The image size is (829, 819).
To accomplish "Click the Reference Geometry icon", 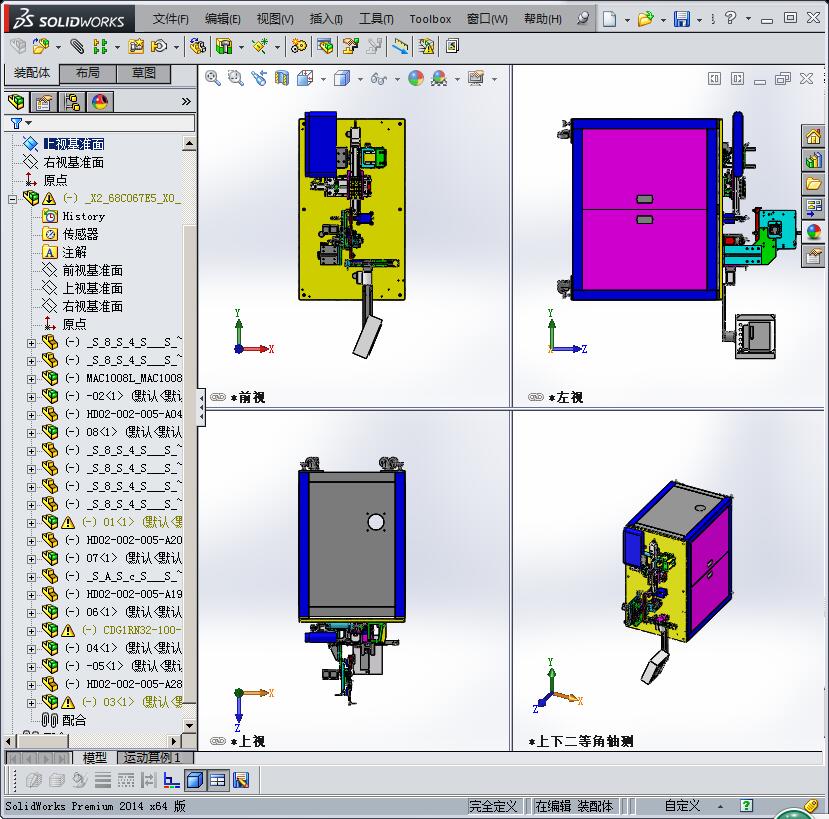I will [259, 47].
